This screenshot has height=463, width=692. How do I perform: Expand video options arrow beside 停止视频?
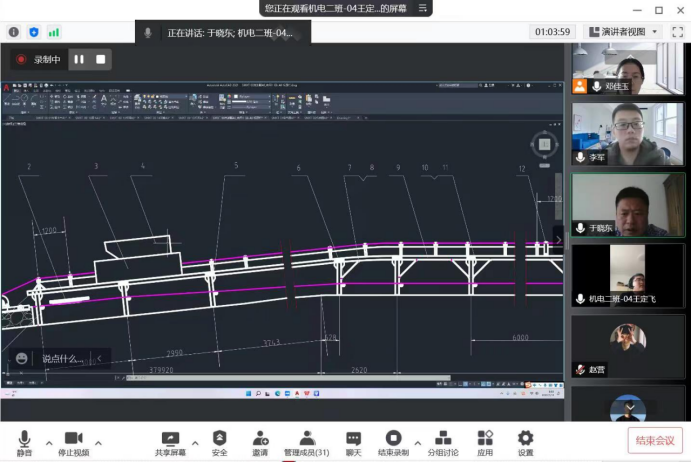98,442
